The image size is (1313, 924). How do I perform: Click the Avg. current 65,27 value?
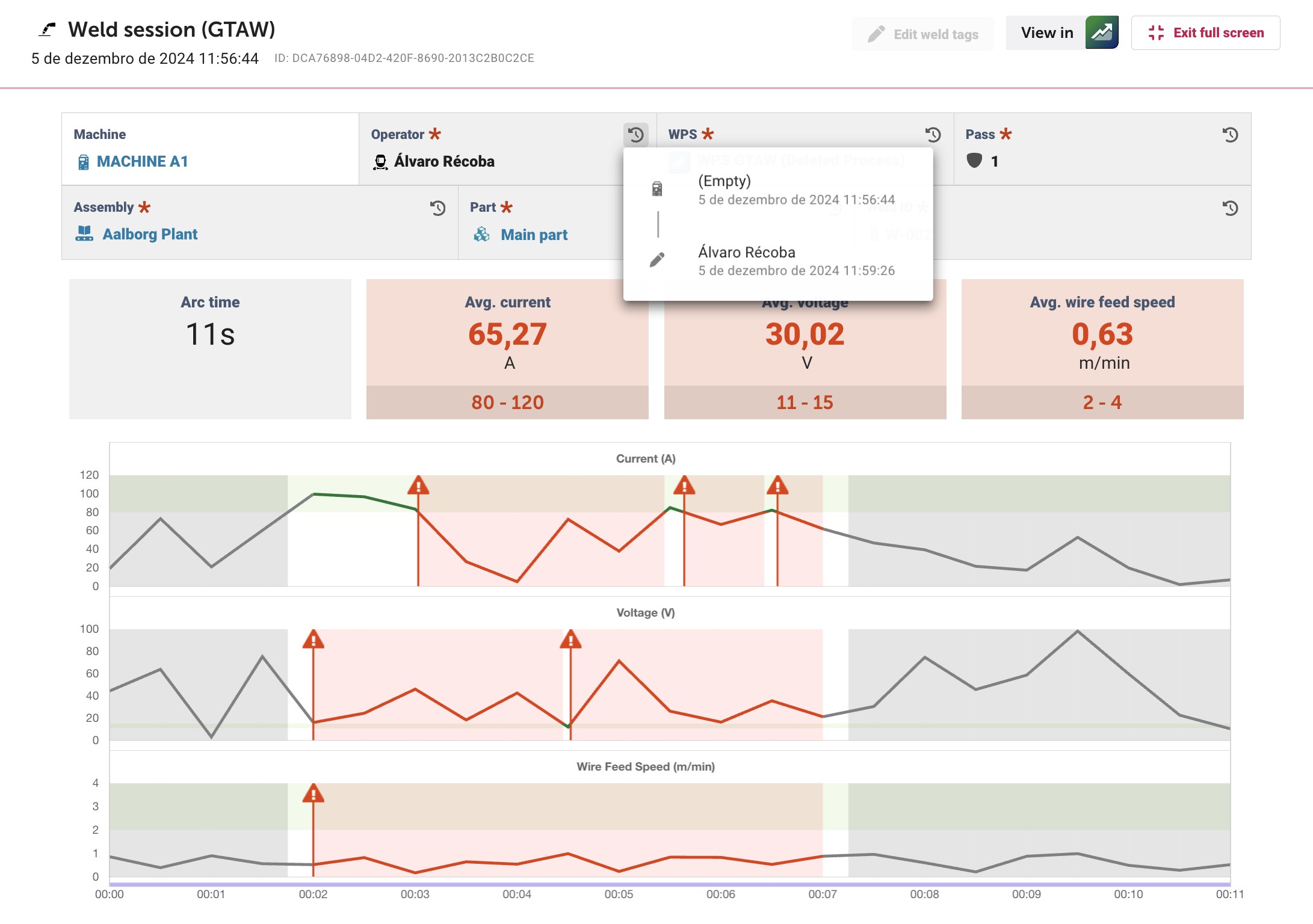tap(507, 334)
